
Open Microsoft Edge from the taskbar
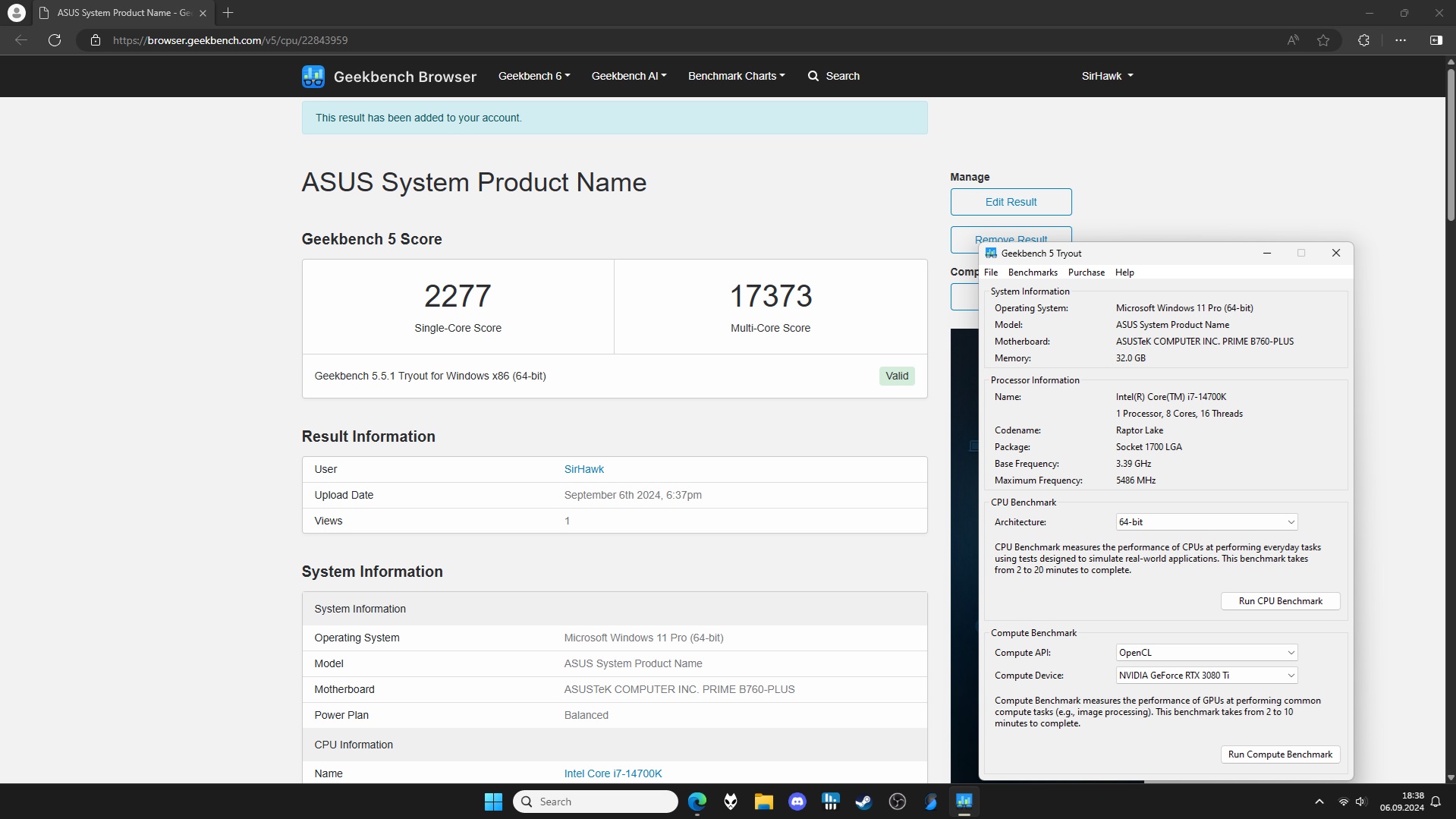coord(697,802)
